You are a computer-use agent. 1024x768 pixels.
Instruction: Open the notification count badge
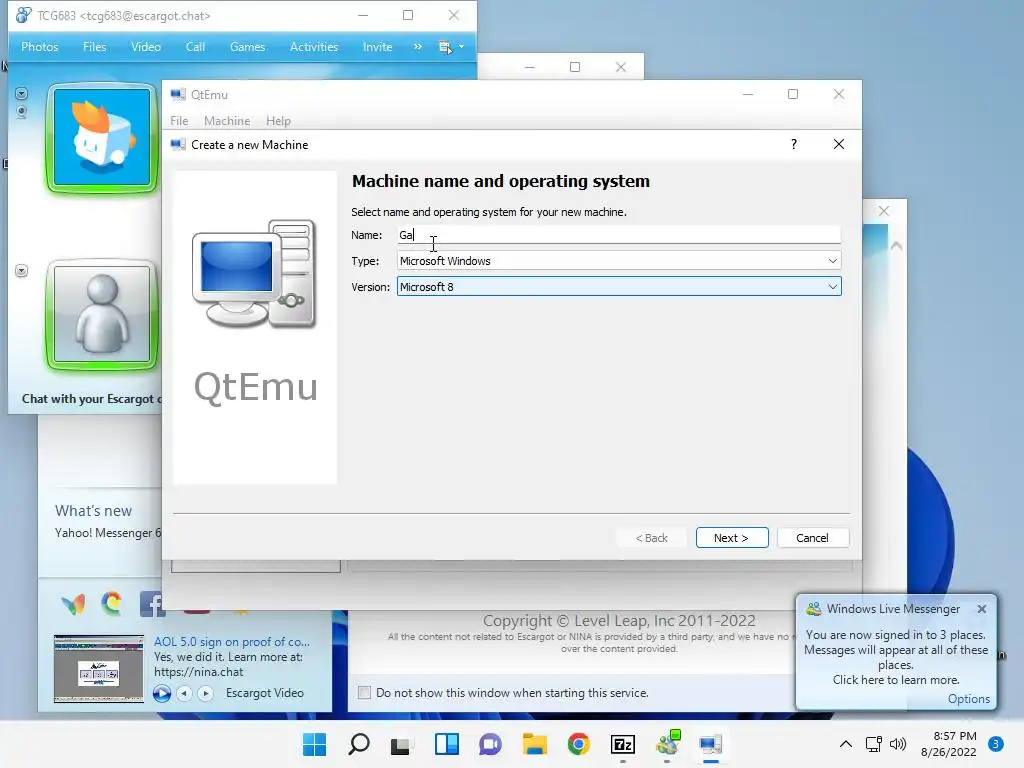[996, 744]
